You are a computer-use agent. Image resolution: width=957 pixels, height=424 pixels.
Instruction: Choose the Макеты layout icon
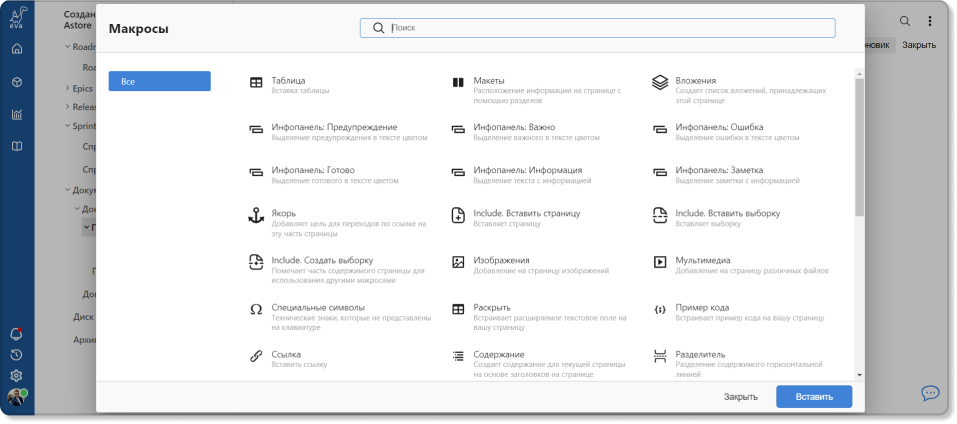[x=458, y=82]
